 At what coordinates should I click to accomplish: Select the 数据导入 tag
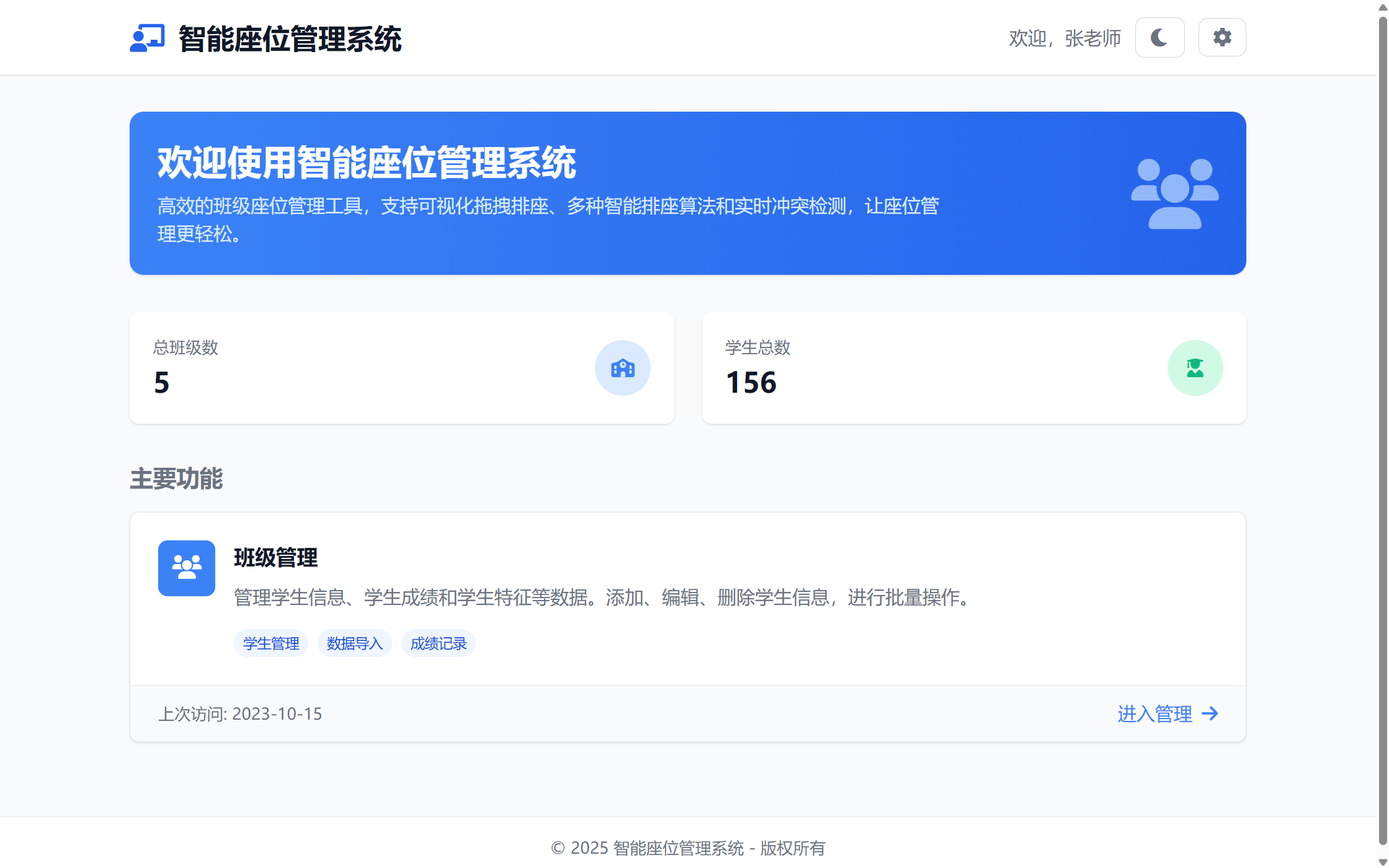pos(354,643)
